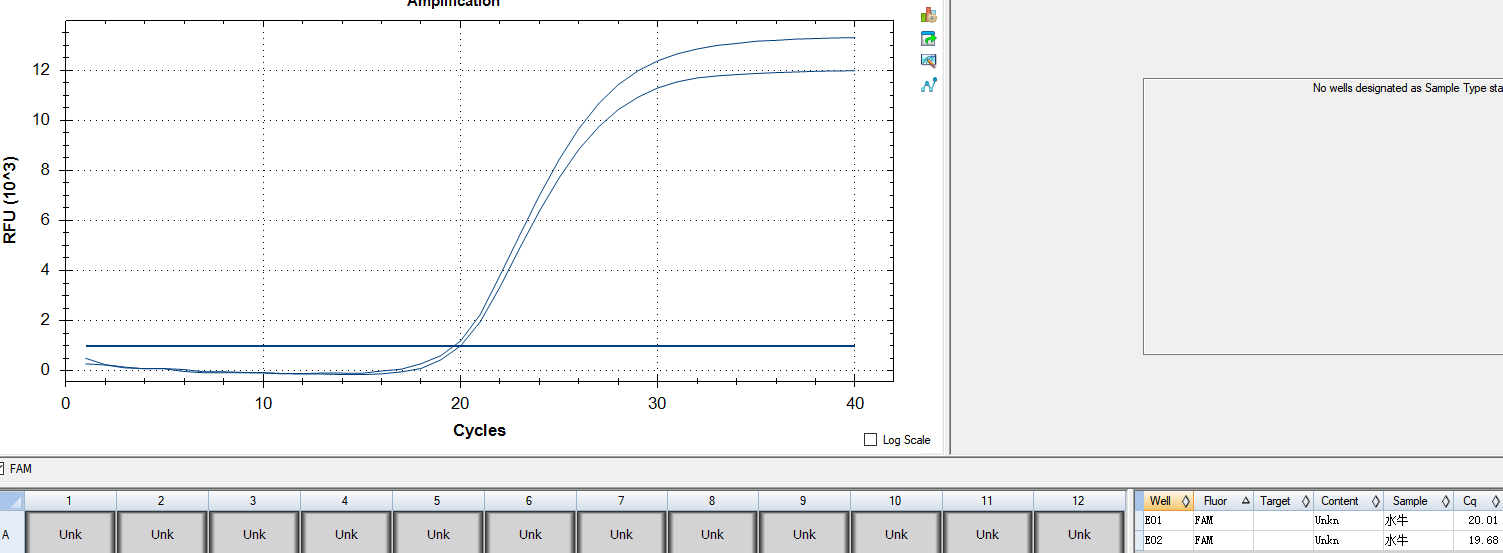
Task: Open the chart settings icon with gear
Action: (929, 15)
